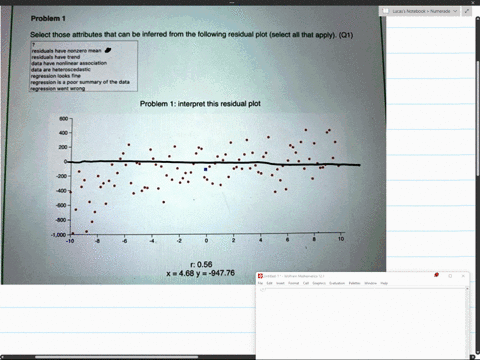Open the Palettes menu in Mathematica
This screenshot has width=480, height=360.
[x=354, y=283]
